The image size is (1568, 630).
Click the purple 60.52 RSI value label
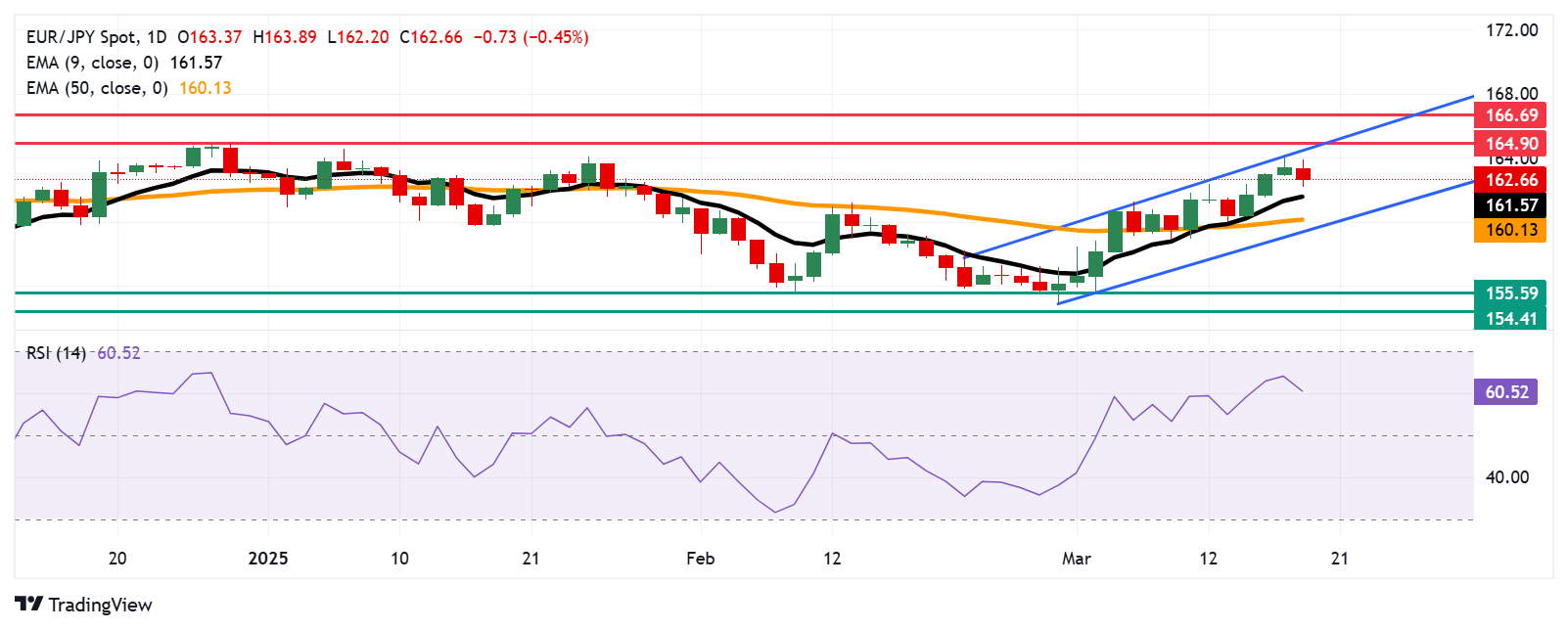pos(1505,392)
